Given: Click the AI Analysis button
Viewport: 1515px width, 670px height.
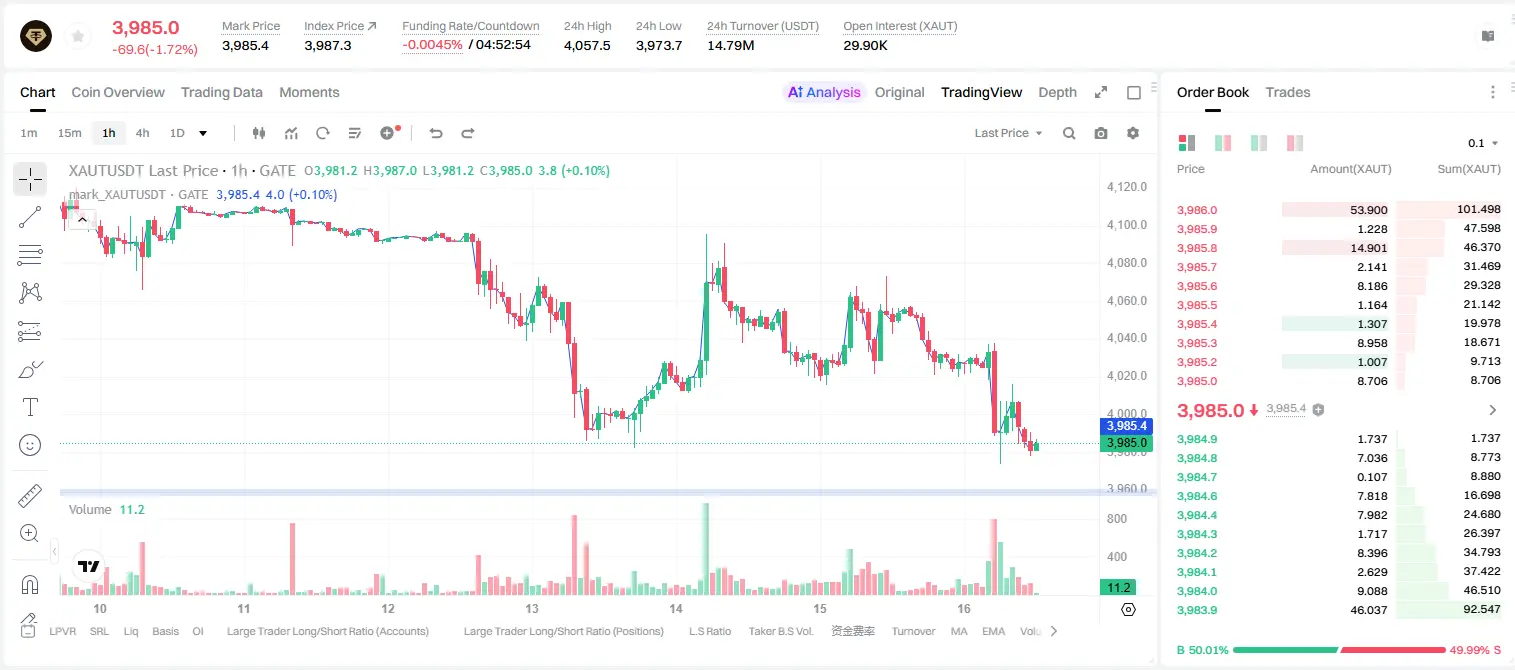Looking at the screenshot, I should click(824, 92).
